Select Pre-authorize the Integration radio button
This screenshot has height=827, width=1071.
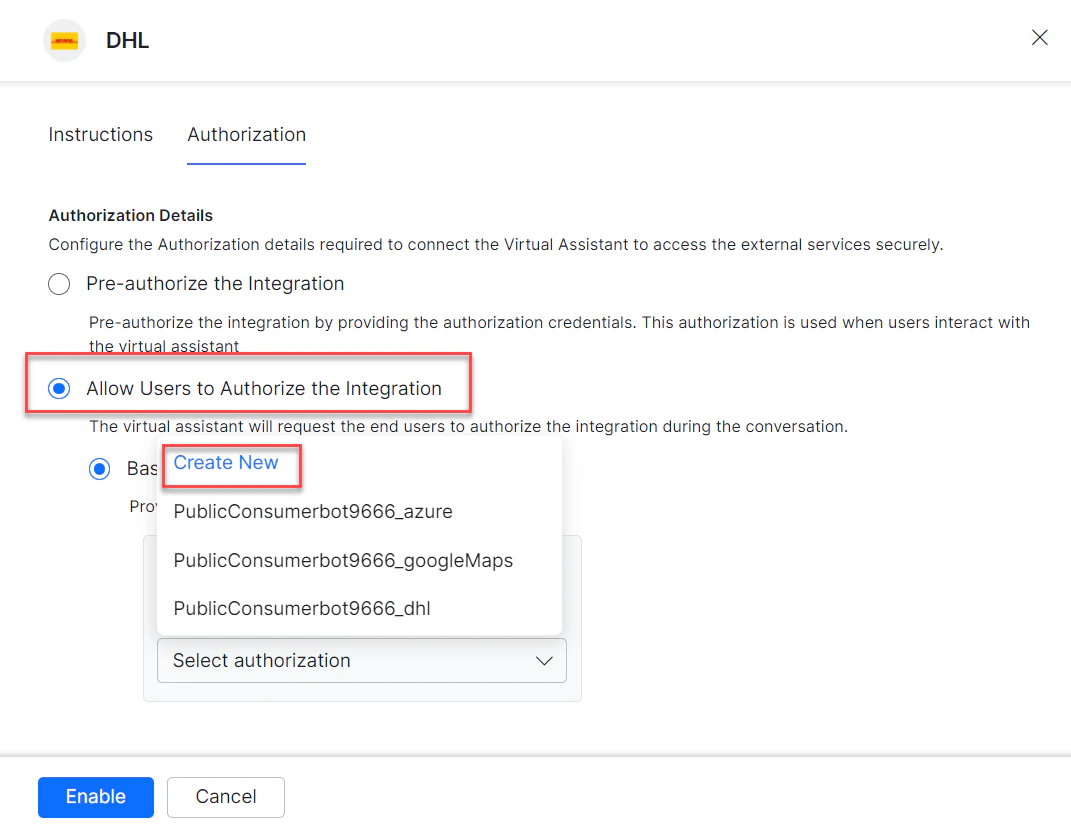pyautogui.click(x=58, y=284)
